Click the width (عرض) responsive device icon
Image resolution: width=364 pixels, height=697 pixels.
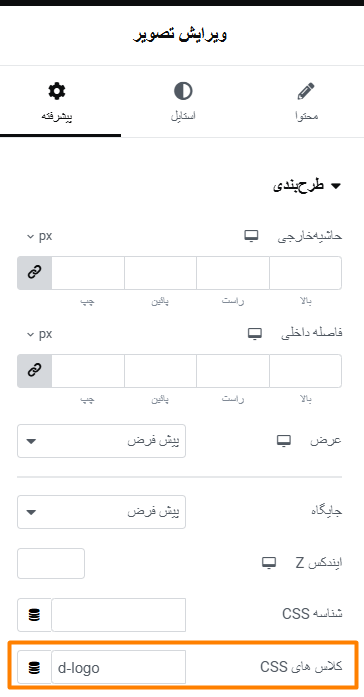click(x=284, y=441)
